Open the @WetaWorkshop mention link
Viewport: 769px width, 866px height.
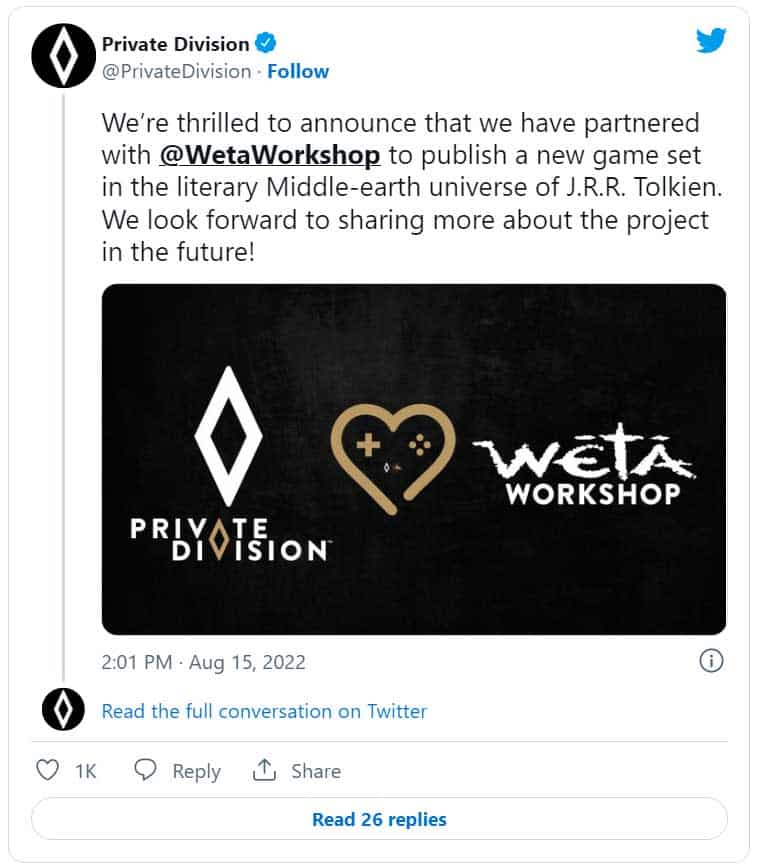[x=270, y=155]
